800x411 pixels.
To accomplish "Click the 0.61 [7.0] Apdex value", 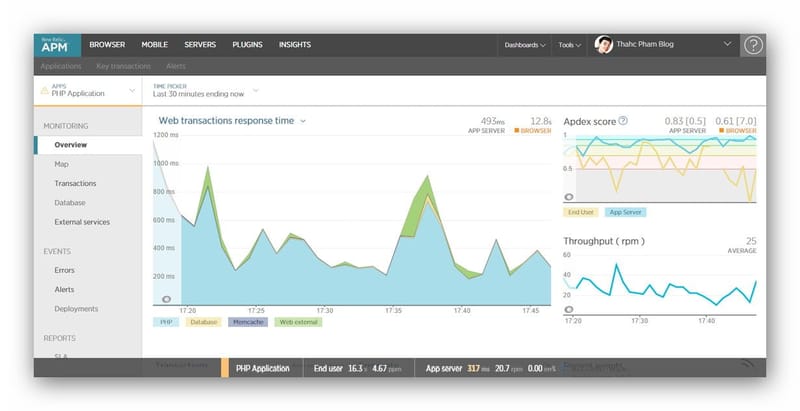I will click(x=736, y=121).
